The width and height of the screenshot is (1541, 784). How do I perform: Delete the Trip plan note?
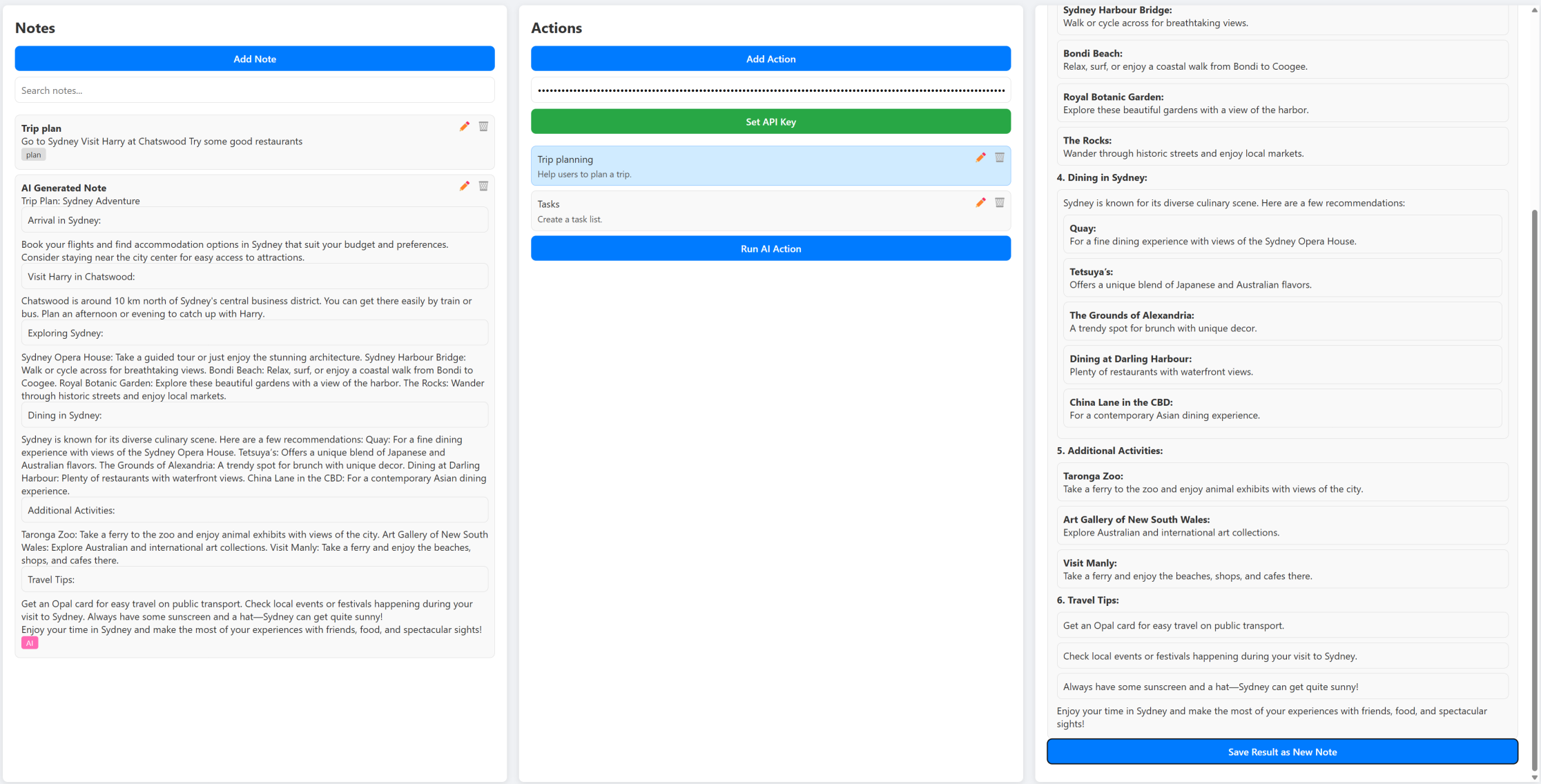pyautogui.click(x=483, y=126)
